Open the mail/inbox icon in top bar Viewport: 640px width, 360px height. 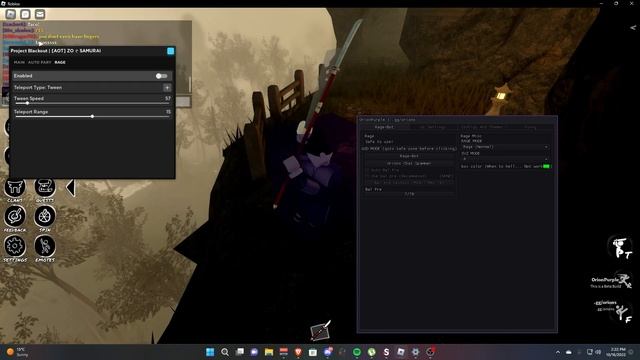tap(40, 14)
